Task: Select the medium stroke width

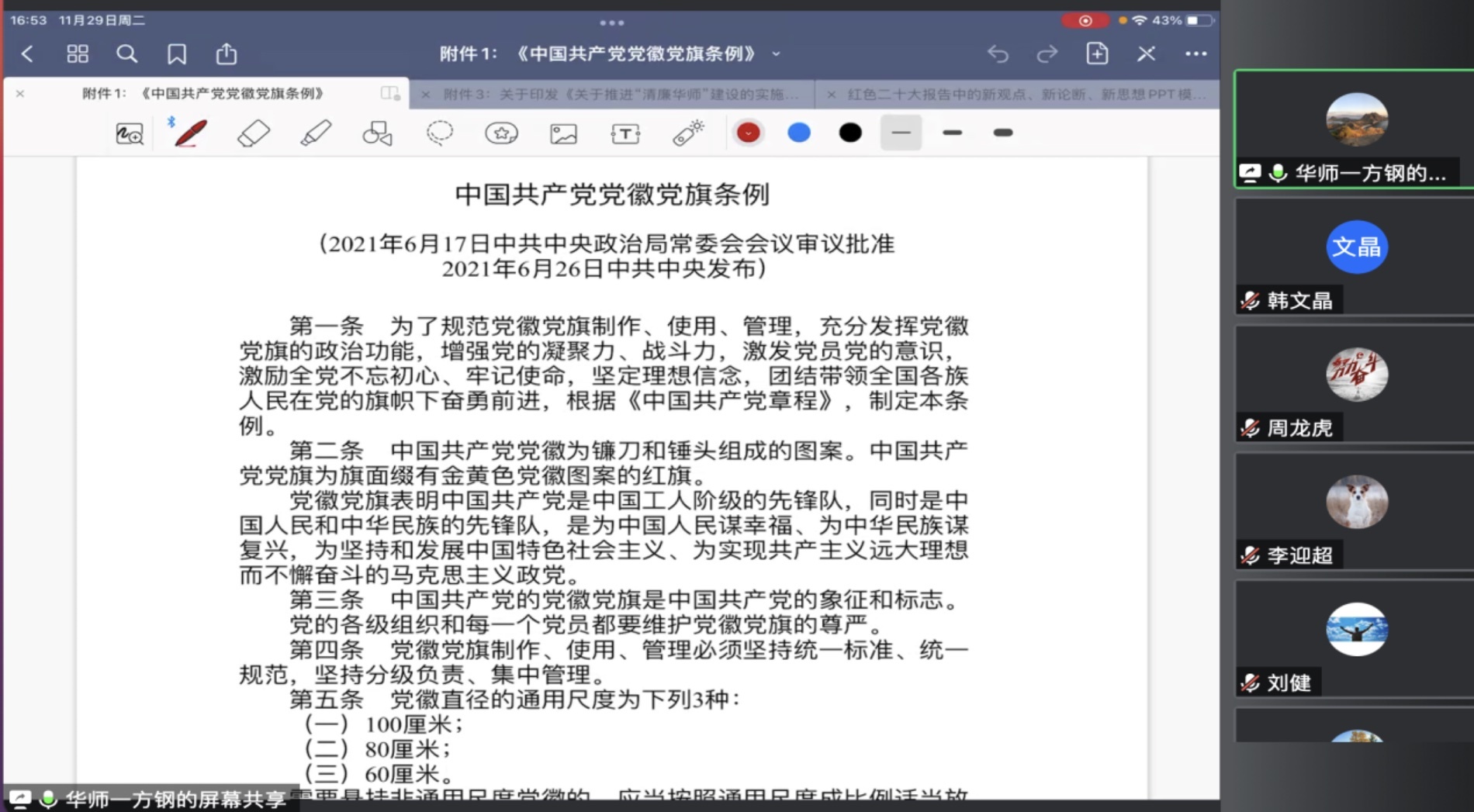Action: [952, 133]
